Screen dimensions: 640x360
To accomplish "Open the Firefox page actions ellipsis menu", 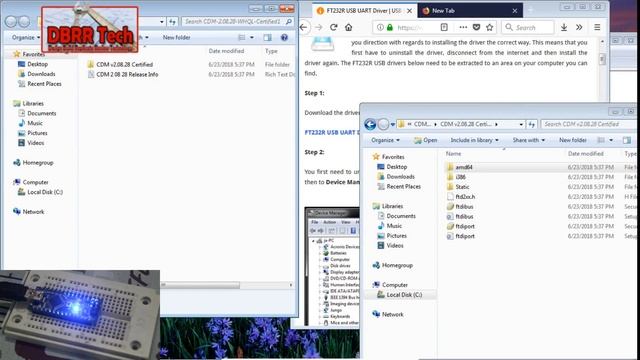I will pos(463,27).
